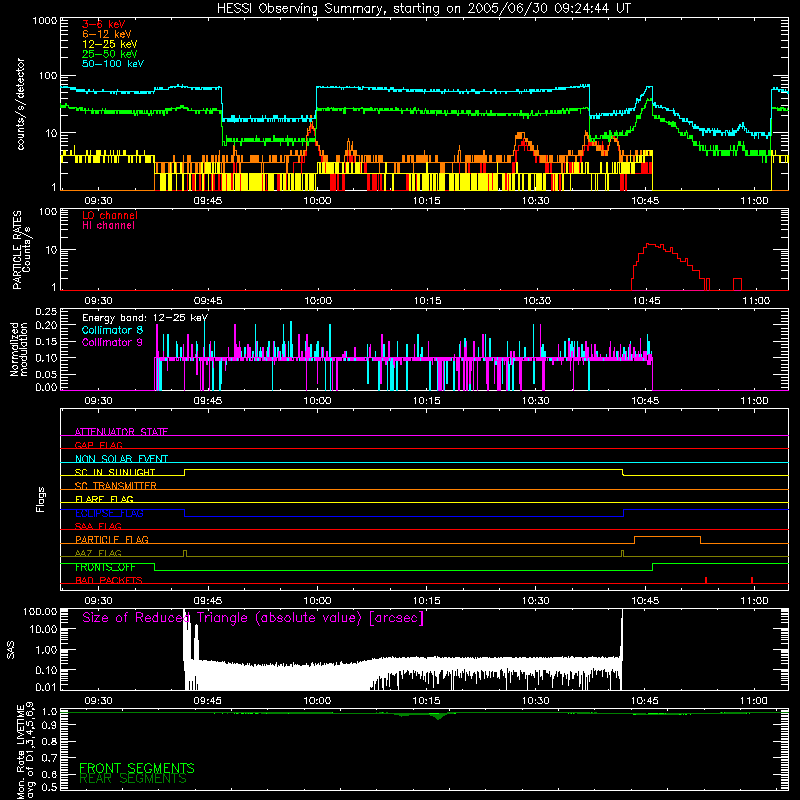The width and height of the screenshot is (800, 800).
Task: Click the SAS panel axis label
Action: pyautogui.click(x=11, y=650)
